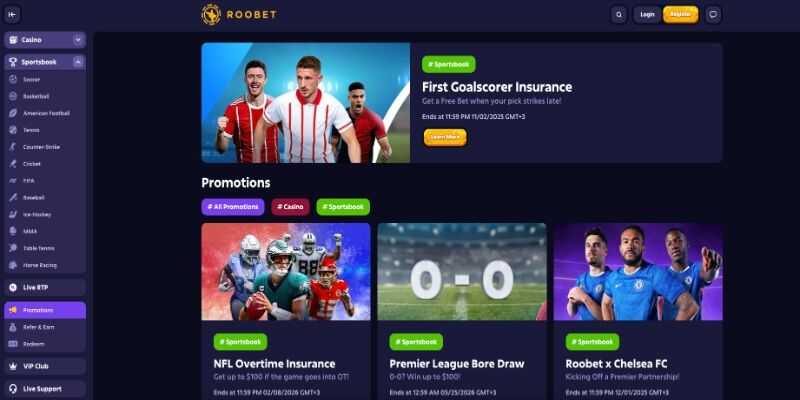Expand the Casino menu chevron
The image size is (800, 400).
point(78,40)
